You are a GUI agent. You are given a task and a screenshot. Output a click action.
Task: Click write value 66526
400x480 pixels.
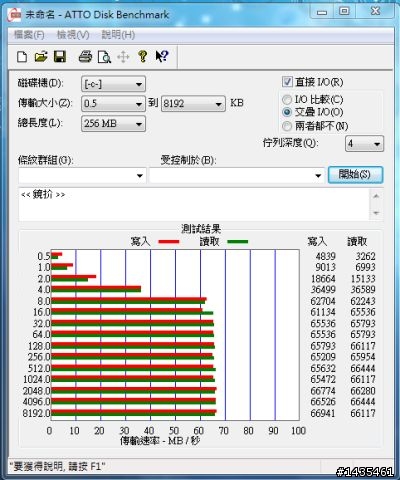[323, 402]
